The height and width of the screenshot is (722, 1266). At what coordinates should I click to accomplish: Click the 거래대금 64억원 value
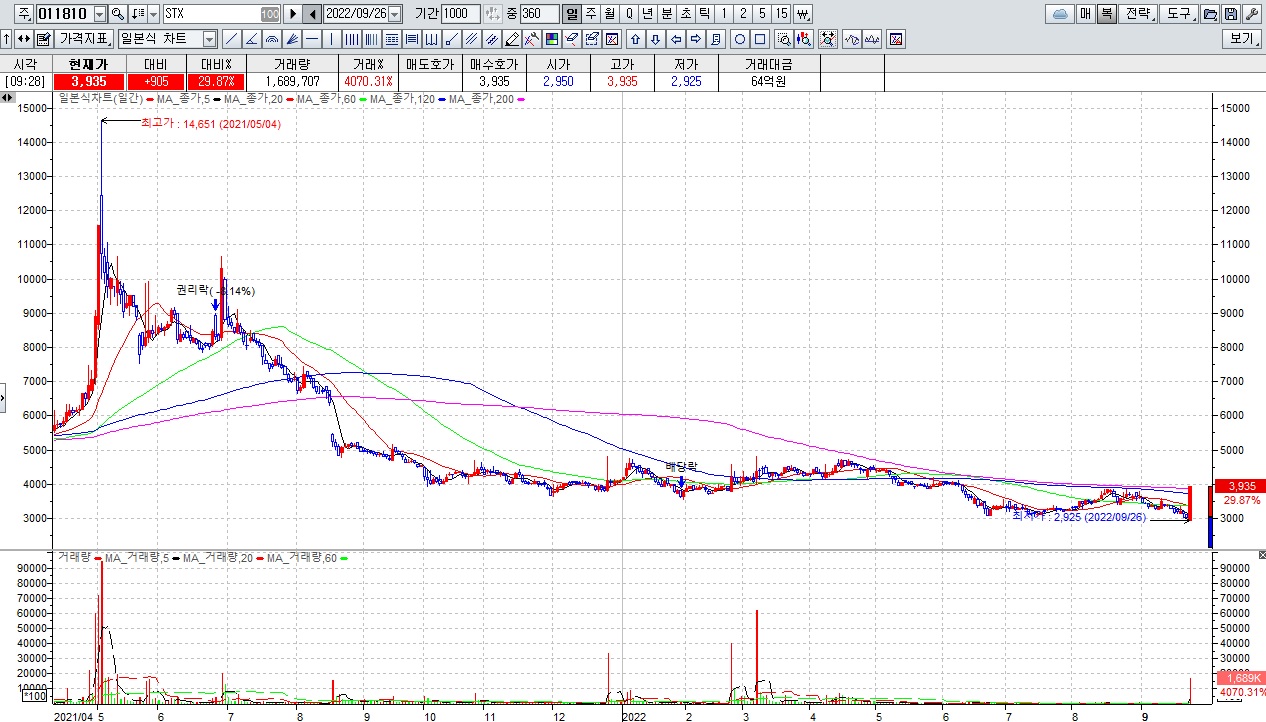[768, 81]
